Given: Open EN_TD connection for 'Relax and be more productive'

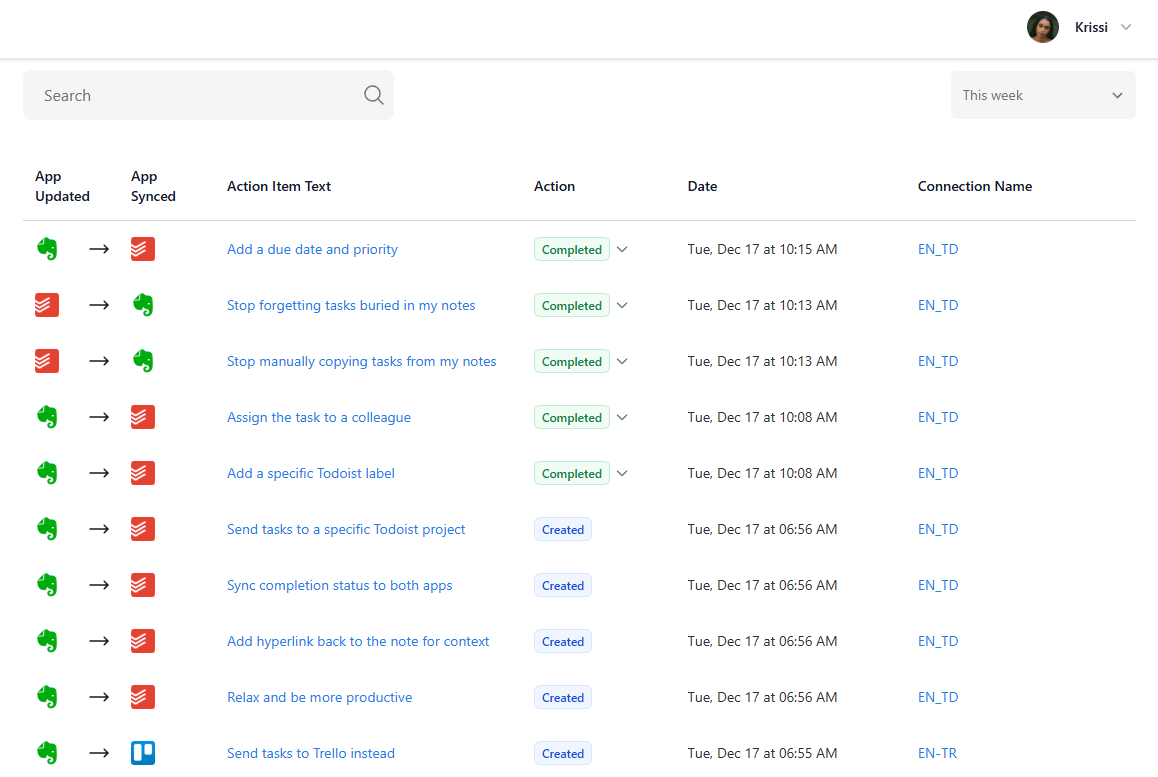Looking at the screenshot, I should click(x=938, y=697).
